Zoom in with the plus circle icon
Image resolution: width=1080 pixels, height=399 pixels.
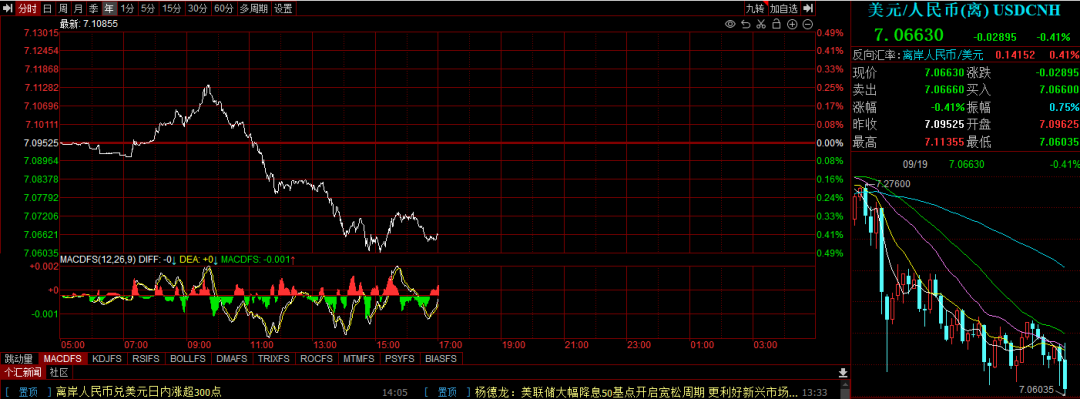click(x=792, y=24)
